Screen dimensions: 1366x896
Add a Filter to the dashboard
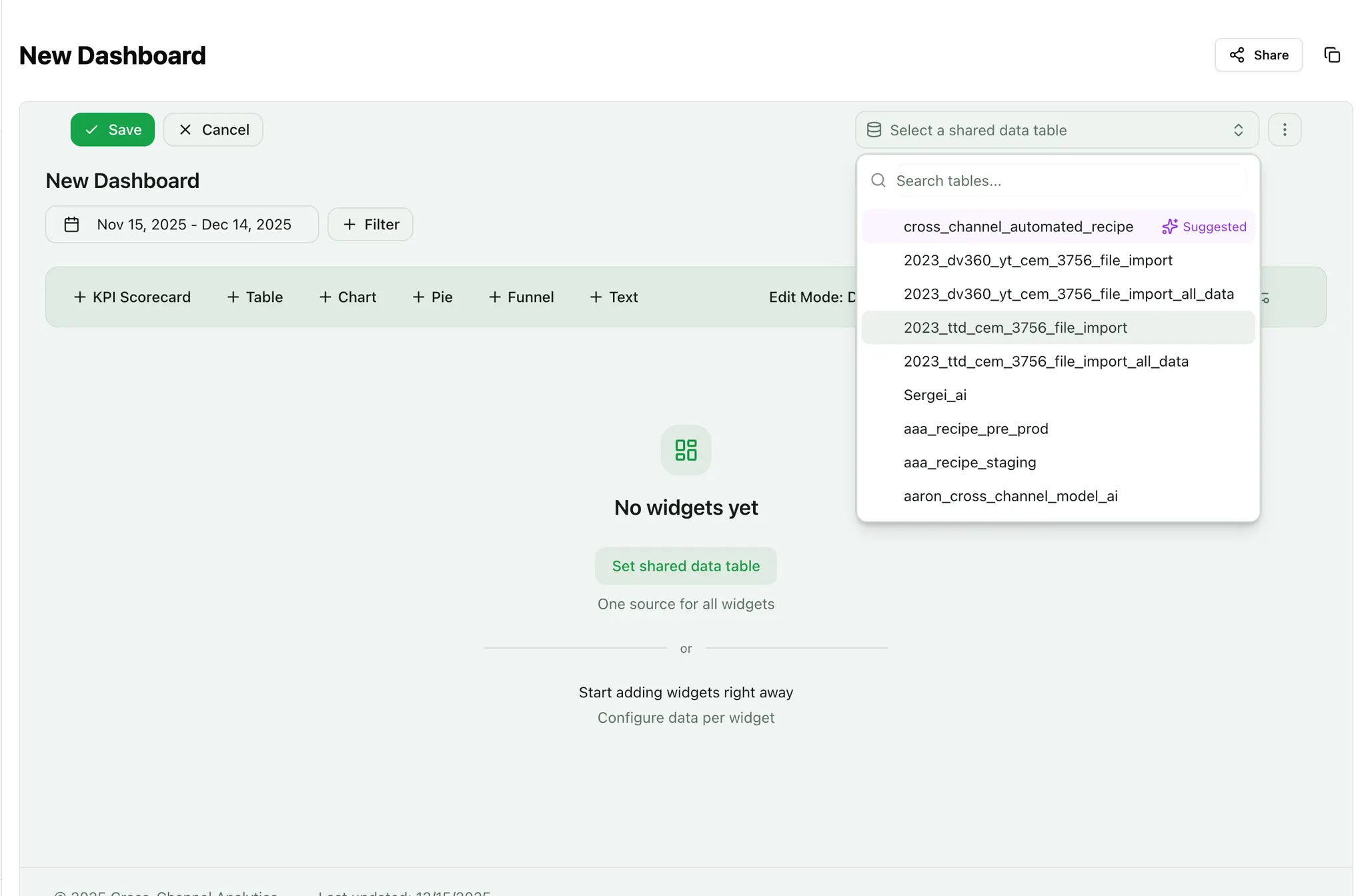pos(371,225)
